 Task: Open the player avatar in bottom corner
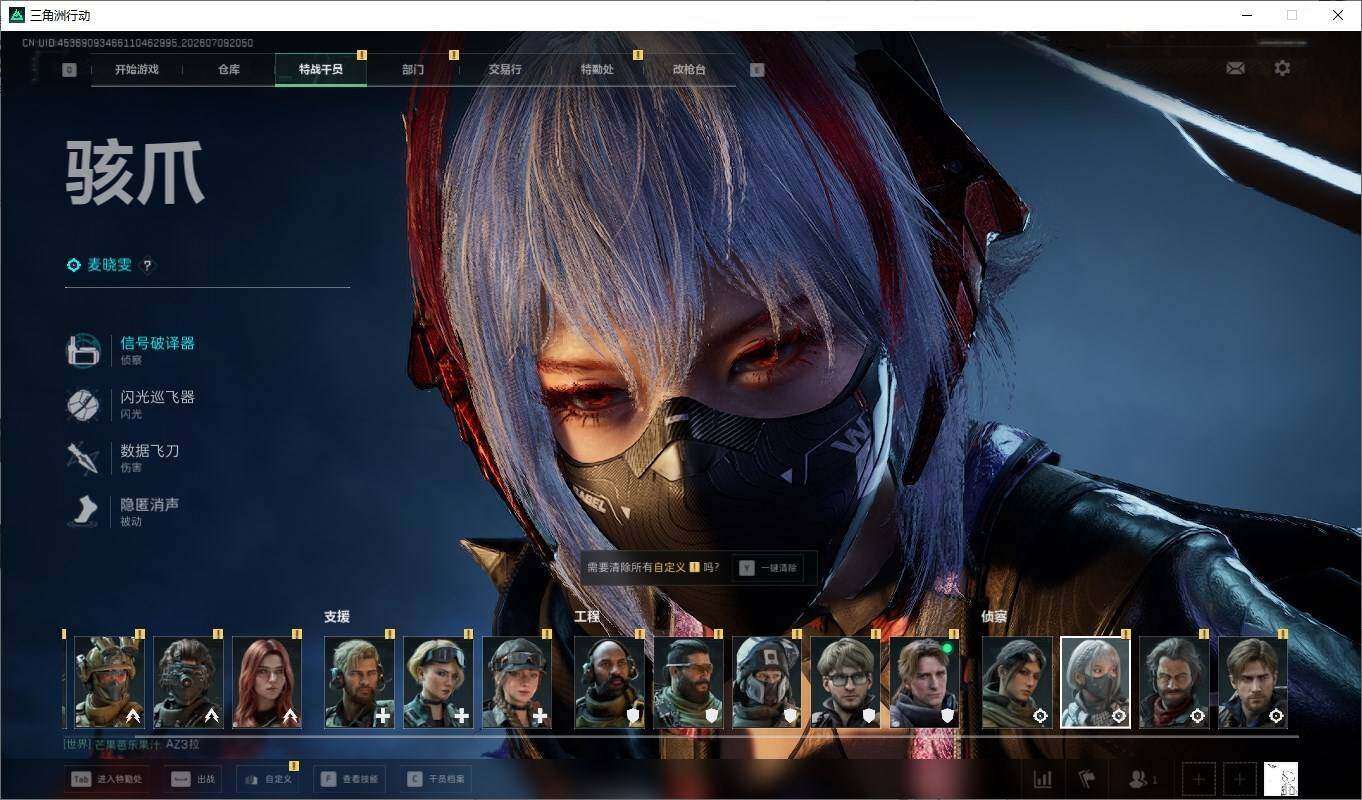click(1281, 779)
